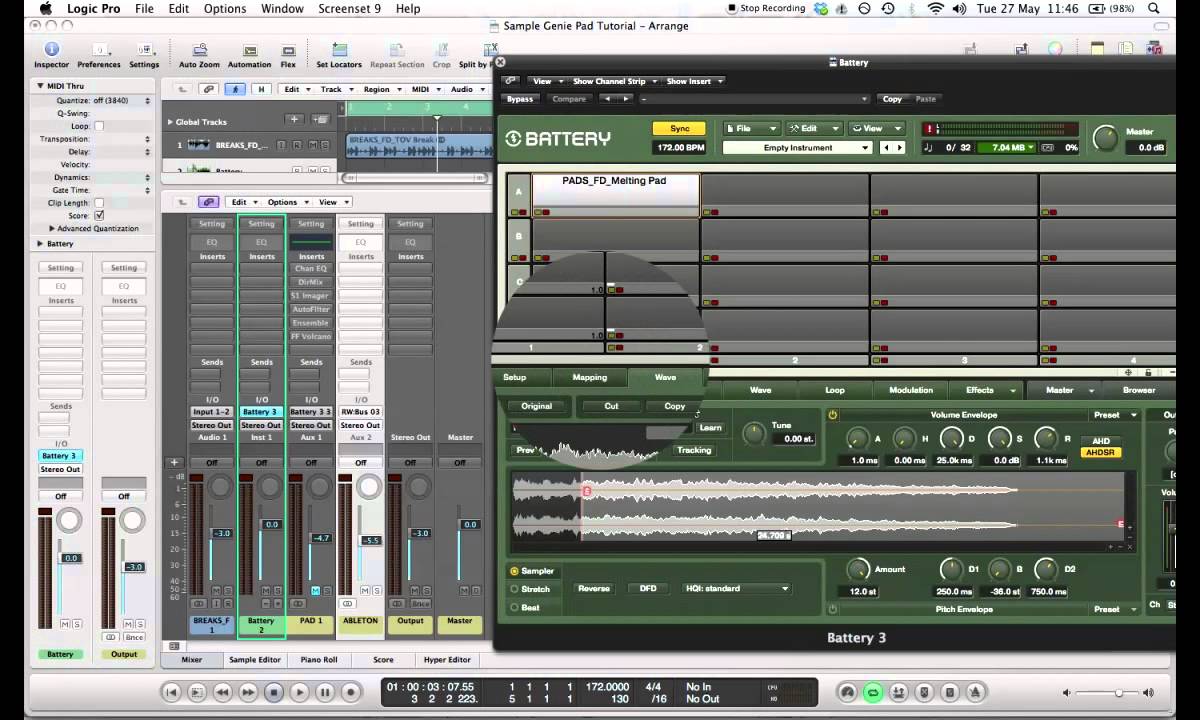Click the Compare button in plugin header
Viewport: 1200px width, 720px height.
pyautogui.click(x=569, y=99)
